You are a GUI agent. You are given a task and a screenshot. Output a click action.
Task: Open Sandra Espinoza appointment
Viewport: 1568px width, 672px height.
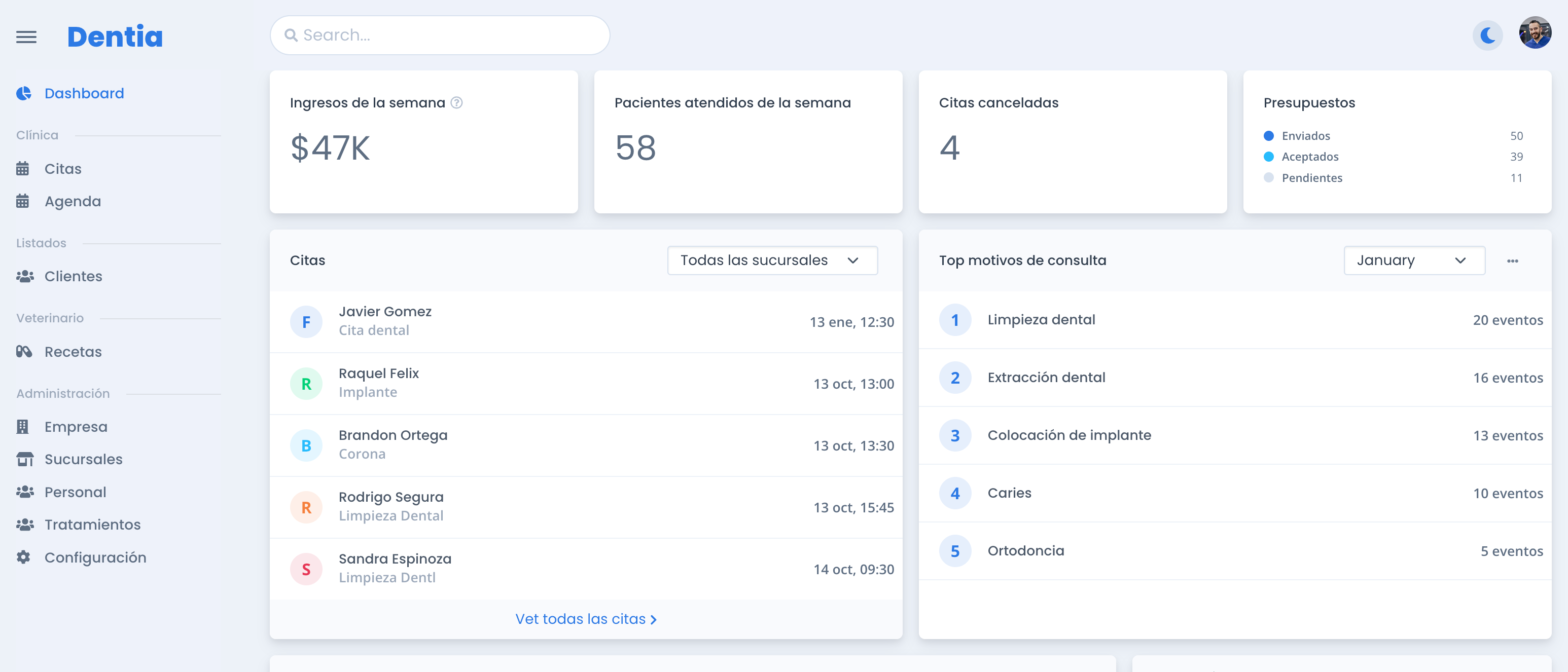pyautogui.click(x=586, y=569)
